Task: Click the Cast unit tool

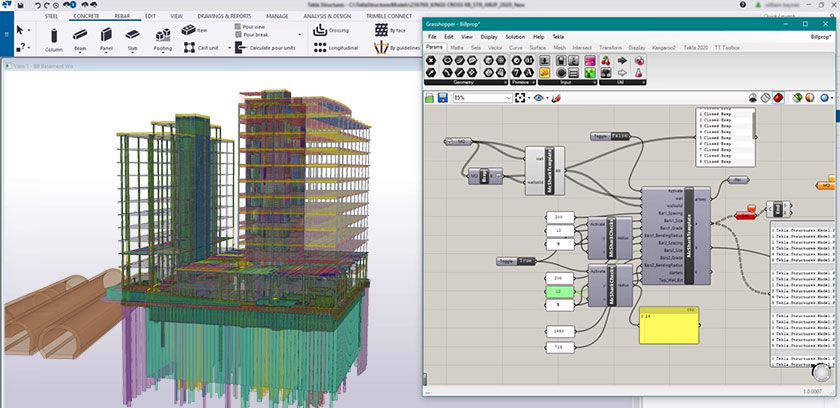Action: (201, 48)
